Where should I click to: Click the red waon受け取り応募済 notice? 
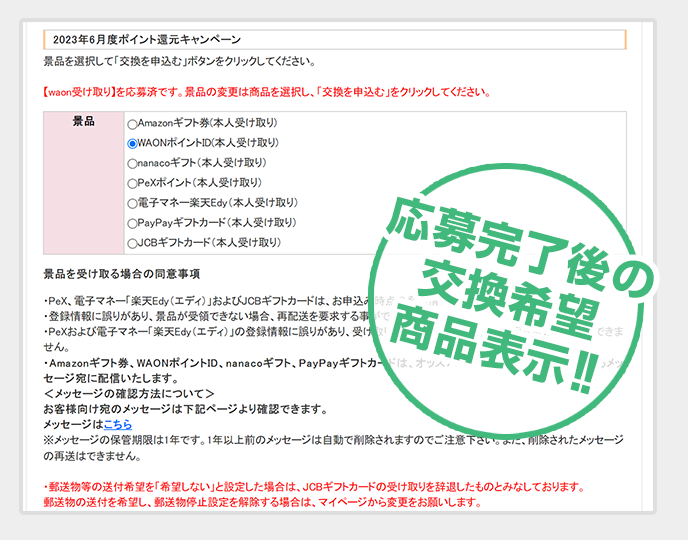point(267,92)
